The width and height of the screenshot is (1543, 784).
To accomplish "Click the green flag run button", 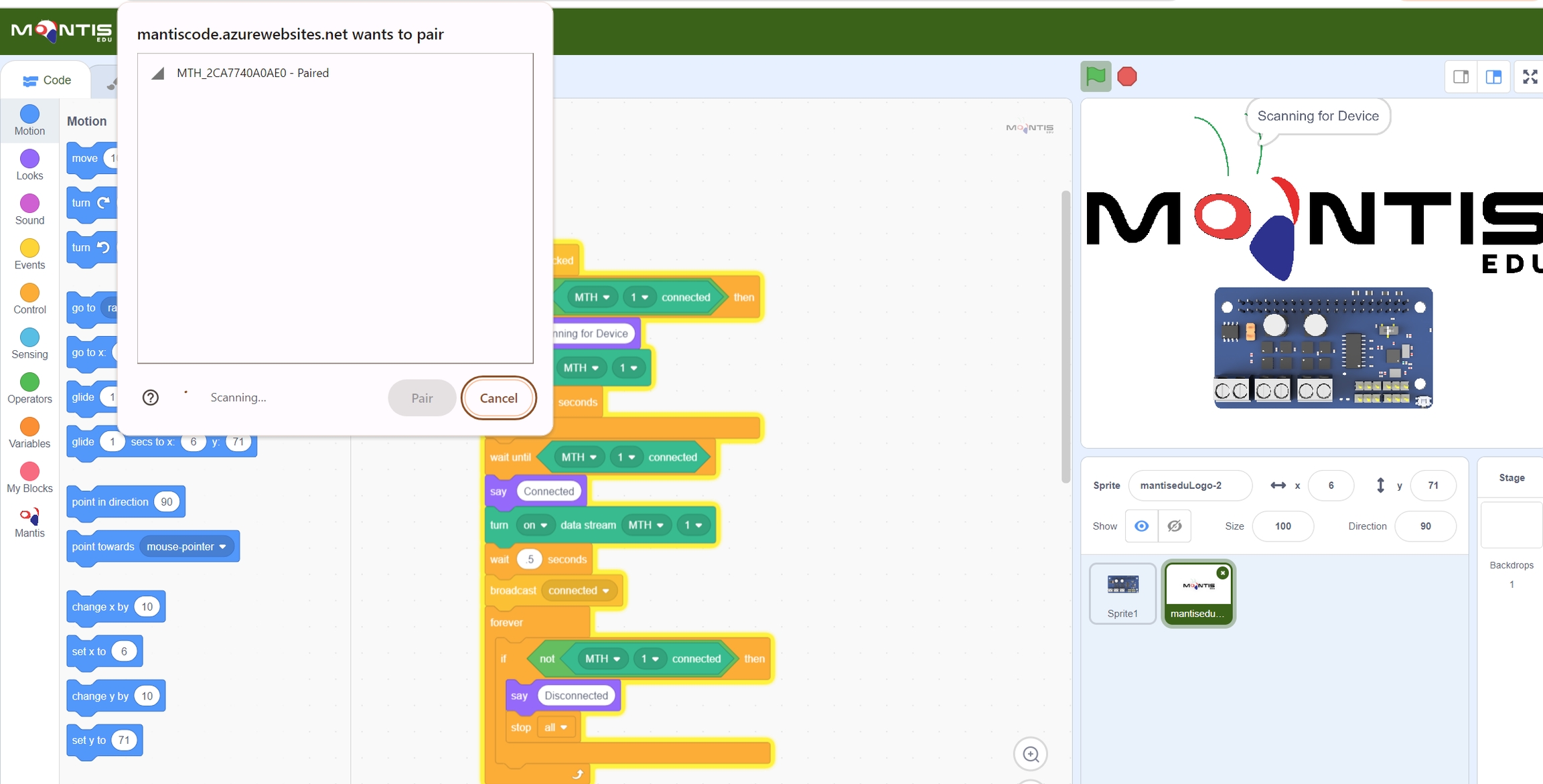I will pos(1096,76).
